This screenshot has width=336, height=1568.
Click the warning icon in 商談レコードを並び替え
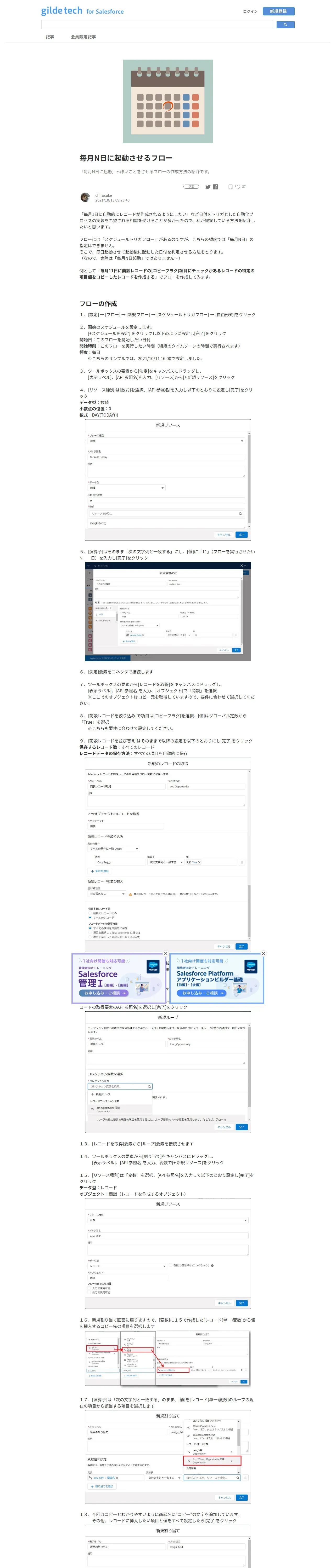(x=131, y=894)
